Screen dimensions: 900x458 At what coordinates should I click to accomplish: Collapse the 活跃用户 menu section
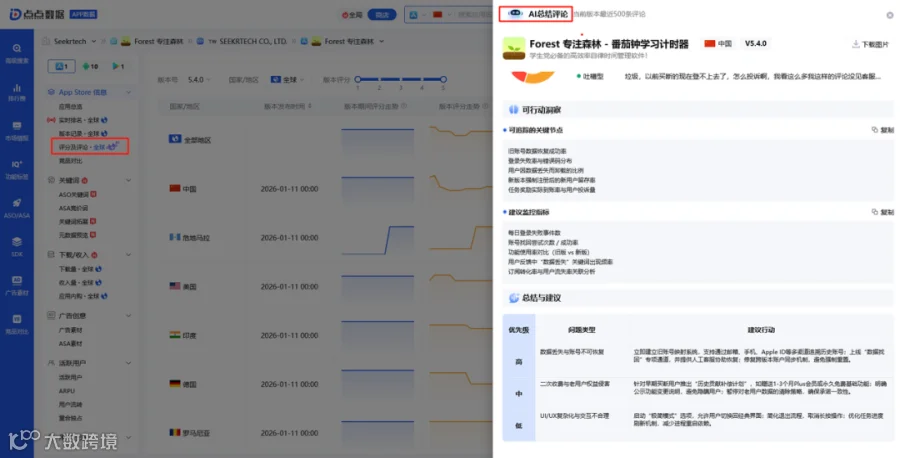coord(128,363)
